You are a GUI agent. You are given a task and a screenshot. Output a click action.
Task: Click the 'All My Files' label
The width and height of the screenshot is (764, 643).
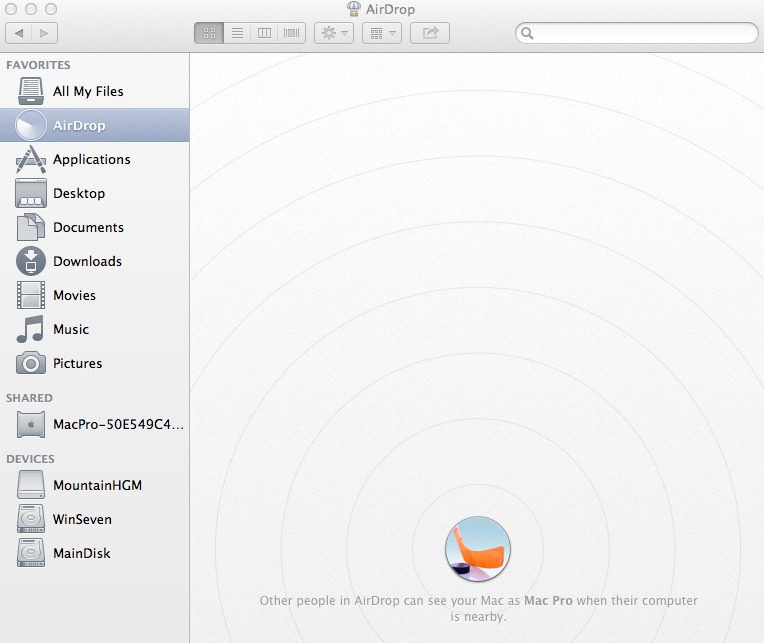coord(88,92)
